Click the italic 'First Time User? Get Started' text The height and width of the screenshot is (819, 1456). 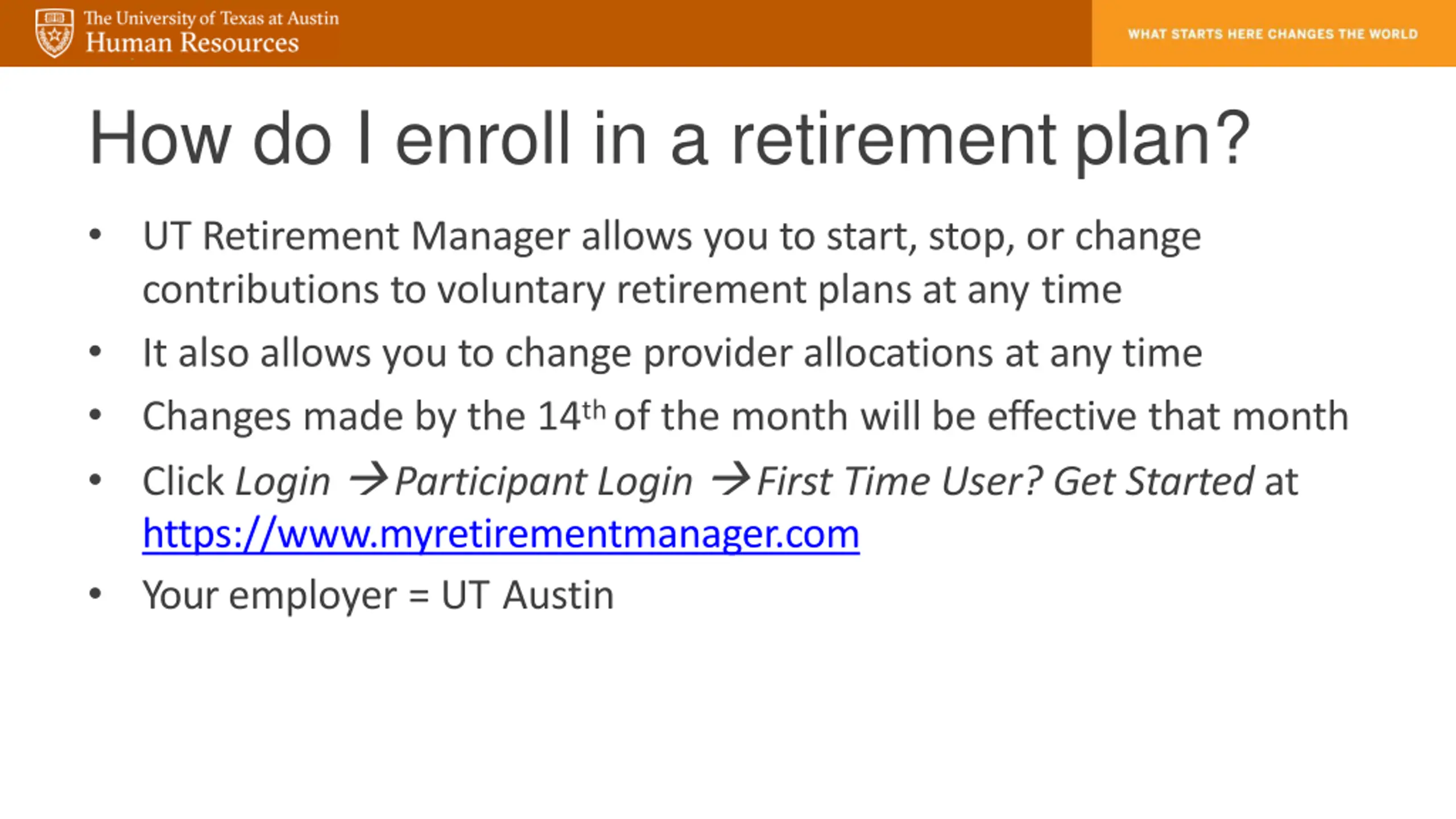[x=1005, y=482]
